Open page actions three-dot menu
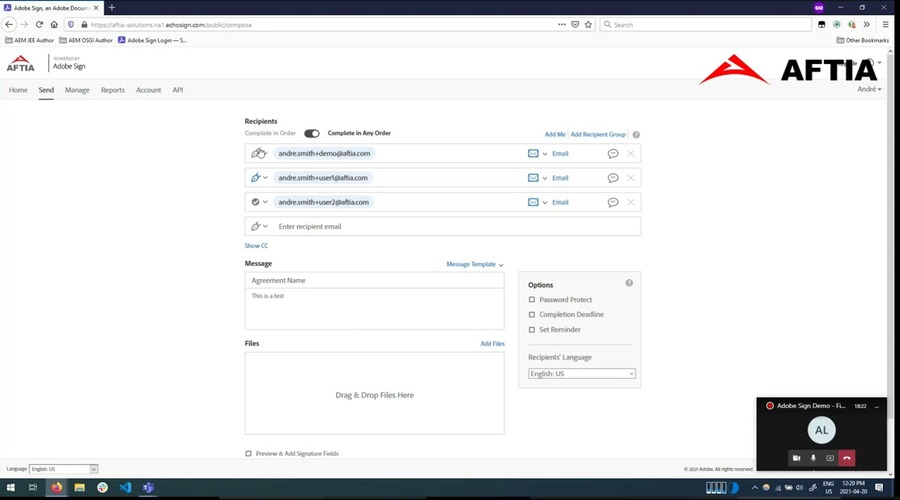900x500 pixels. click(562, 25)
